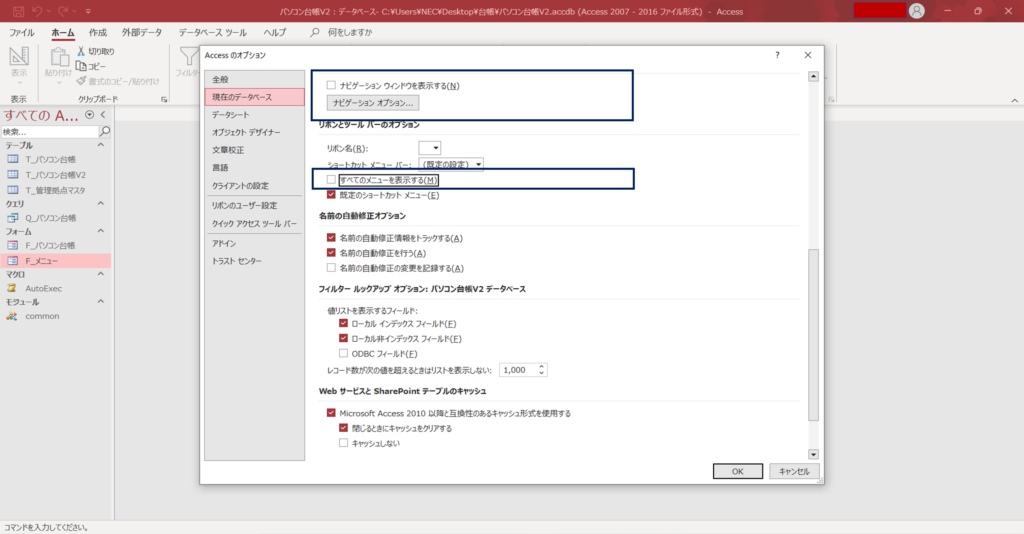This screenshot has width=1024, height=534.
Task: Collapse the マクロ group in navigation pane
Action: click(x=101, y=274)
